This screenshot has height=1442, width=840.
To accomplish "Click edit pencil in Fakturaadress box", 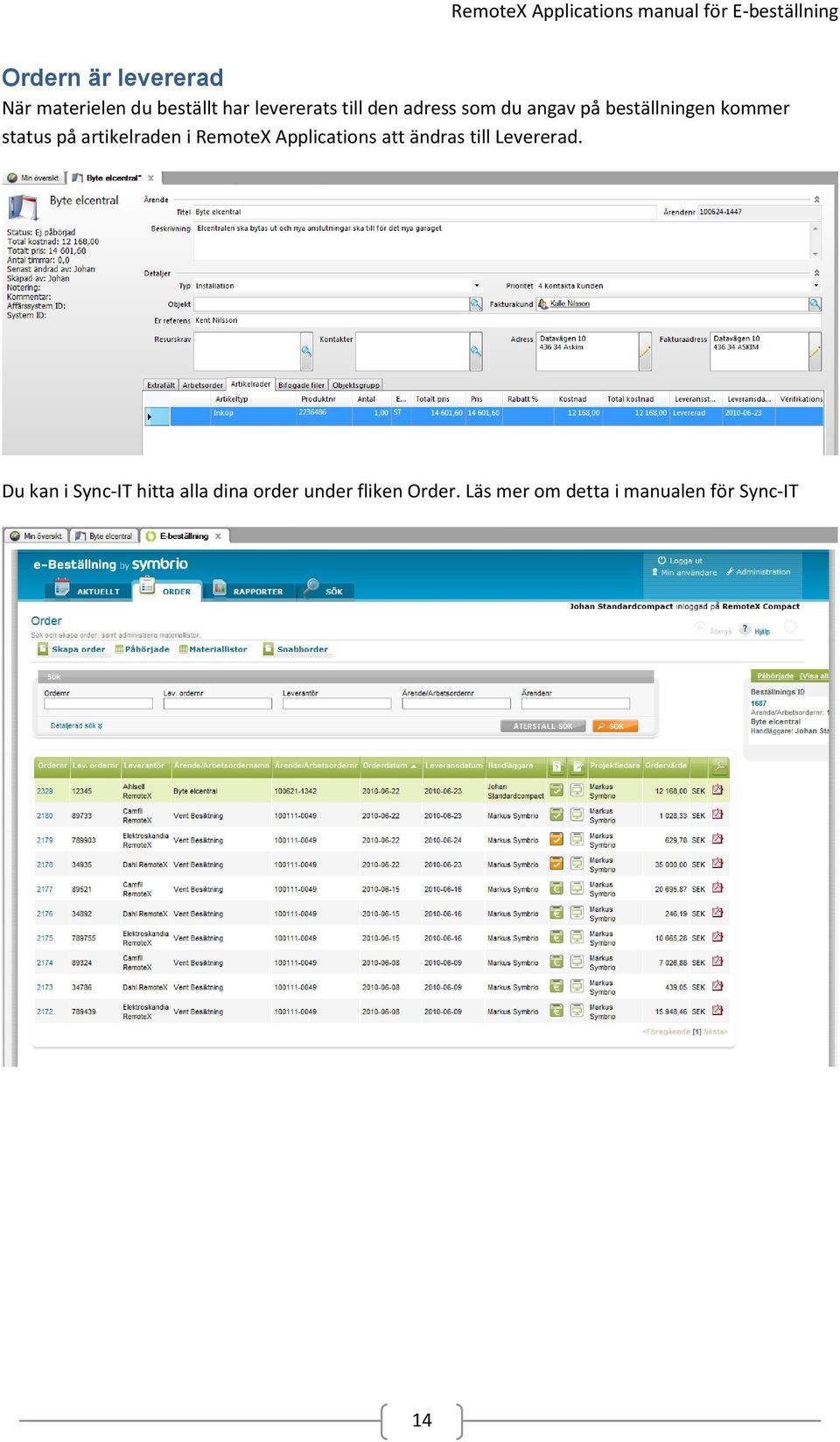I will coord(815,352).
